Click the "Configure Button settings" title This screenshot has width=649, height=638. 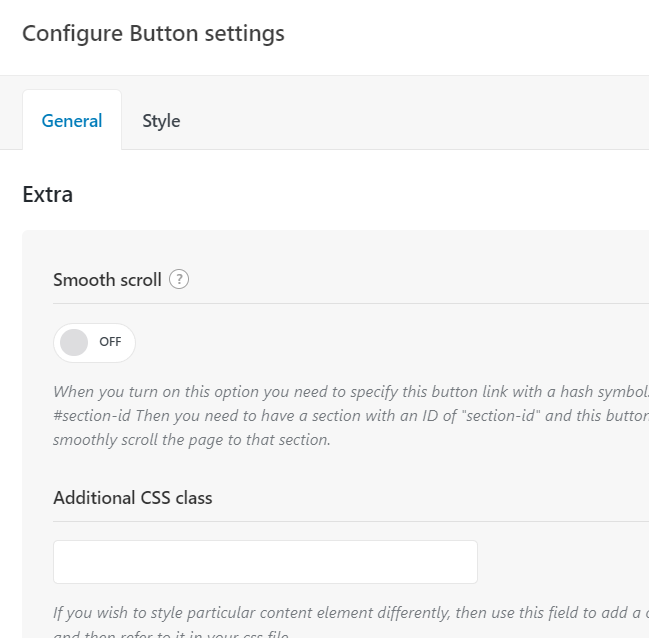[153, 33]
